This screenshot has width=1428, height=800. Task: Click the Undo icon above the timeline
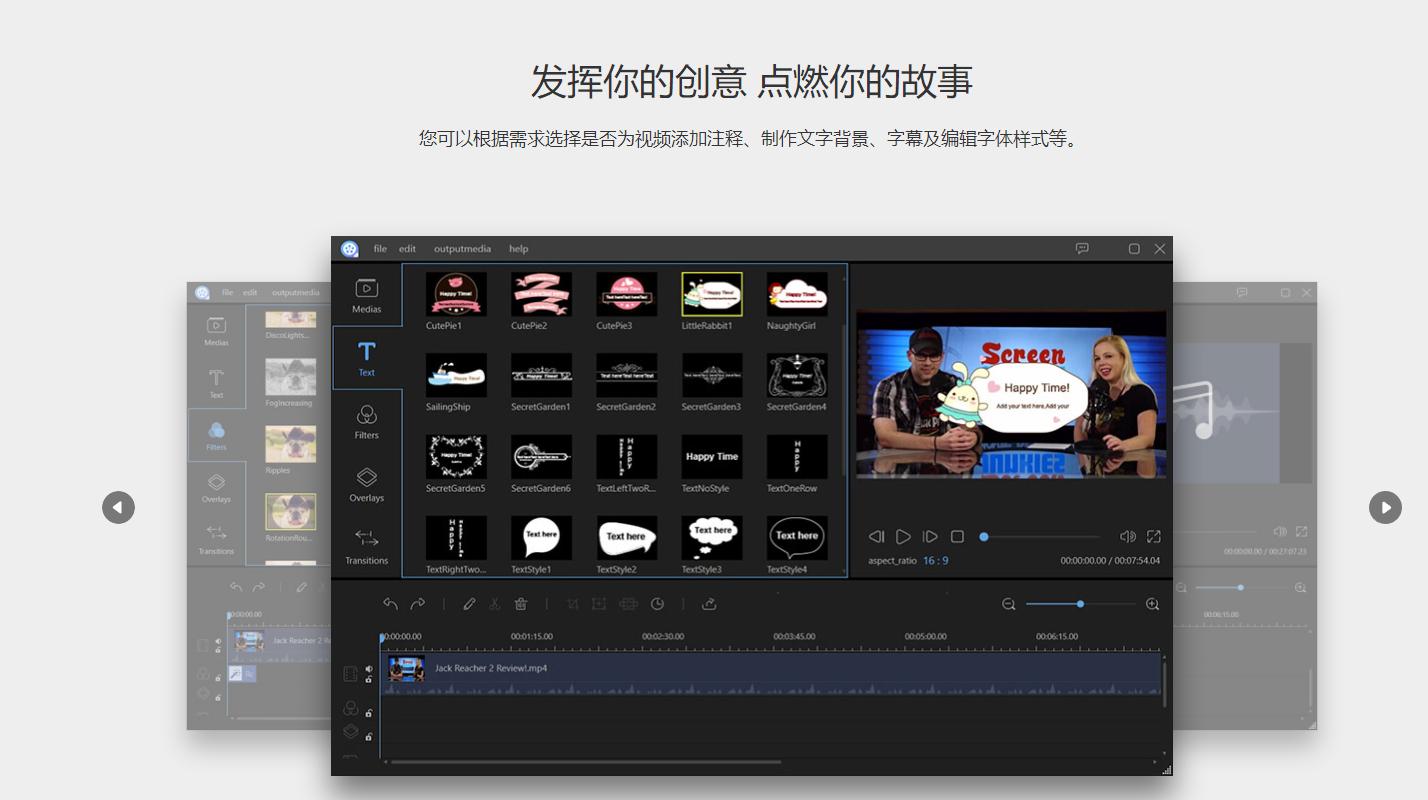[x=391, y=604]
